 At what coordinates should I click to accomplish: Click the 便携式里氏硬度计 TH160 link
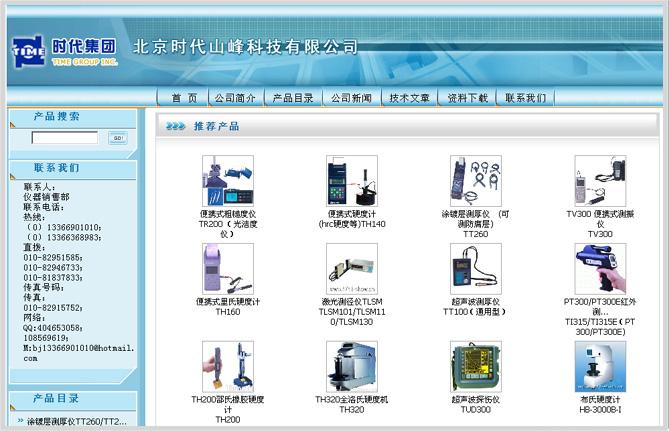click(x=228, y=307)
